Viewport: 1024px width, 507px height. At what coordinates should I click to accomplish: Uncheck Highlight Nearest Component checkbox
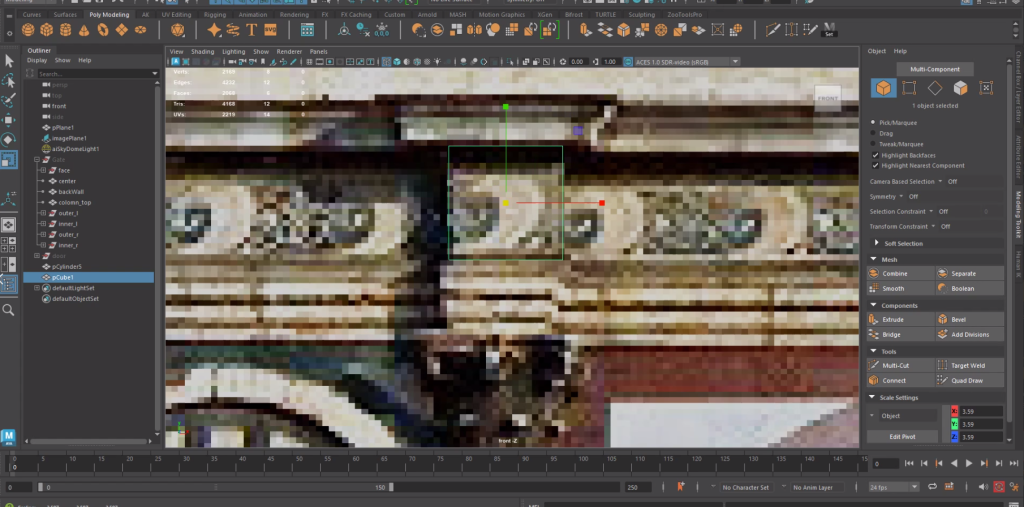[x=875, y=165]
